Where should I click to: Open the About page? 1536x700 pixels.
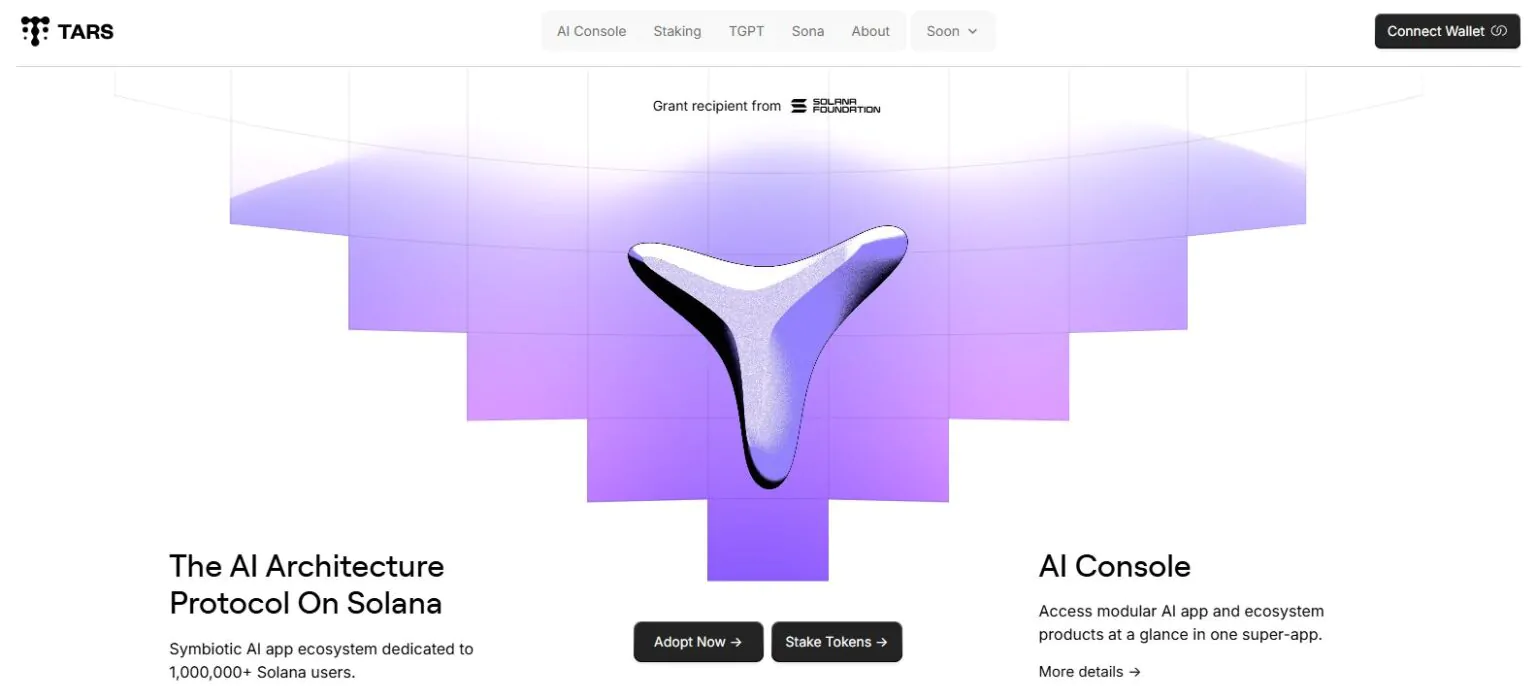click(870, 31)
